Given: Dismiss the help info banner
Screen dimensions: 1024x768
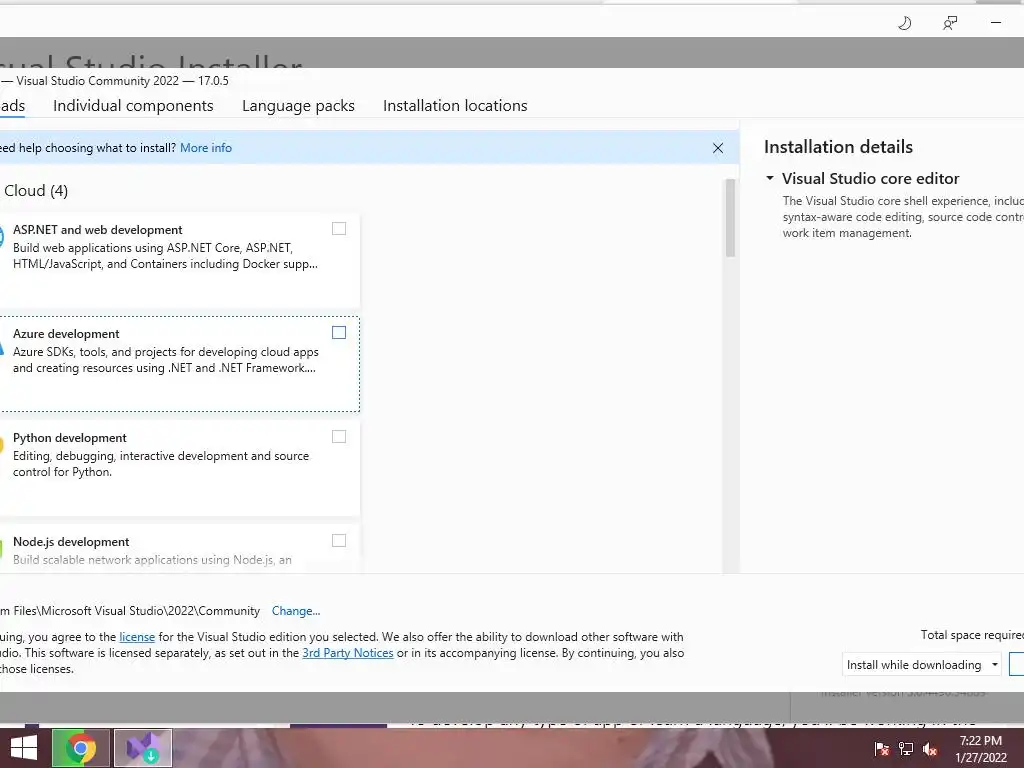Looking at the screenshot, I should click(718, 148).
